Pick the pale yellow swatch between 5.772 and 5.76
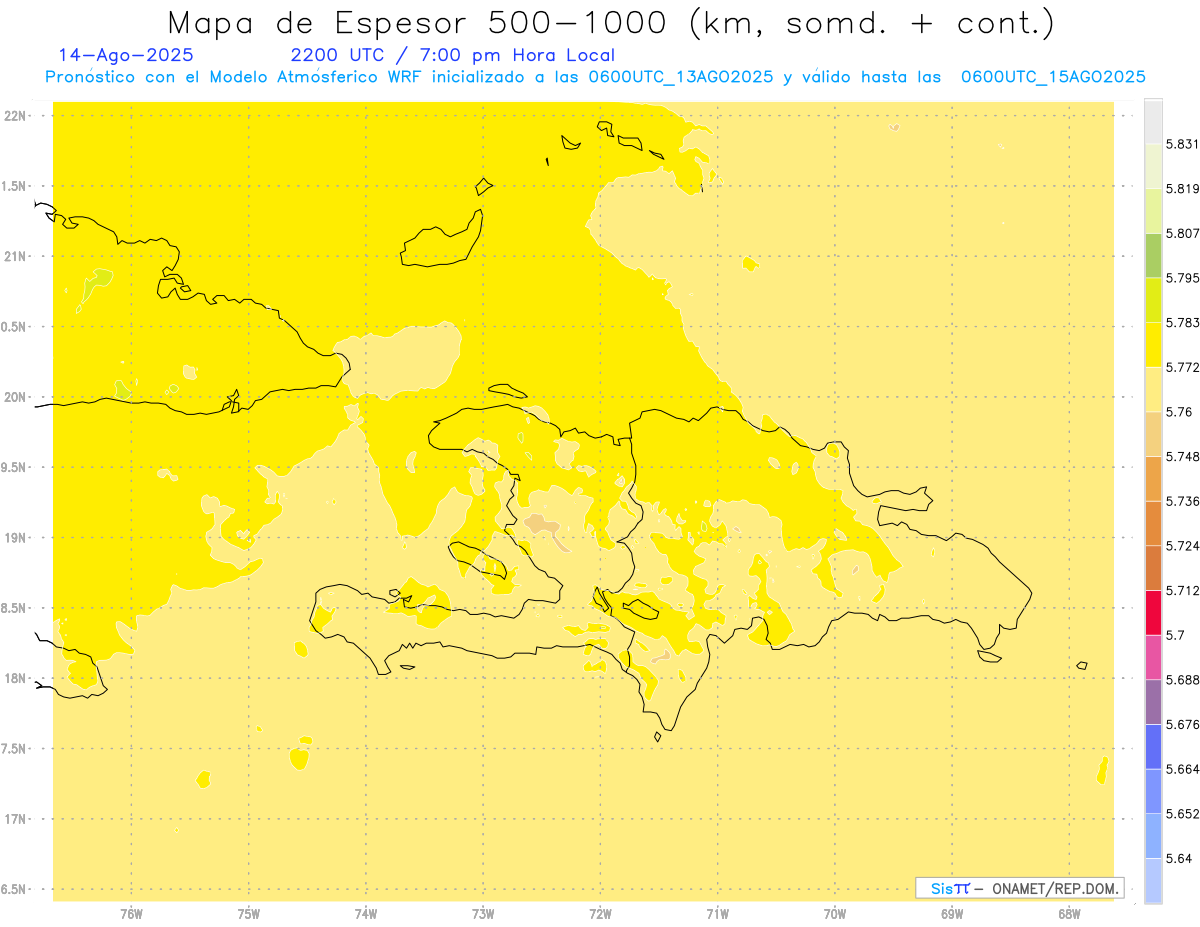Viewport: 1200px width, 927px height. tap(1153, 389)
